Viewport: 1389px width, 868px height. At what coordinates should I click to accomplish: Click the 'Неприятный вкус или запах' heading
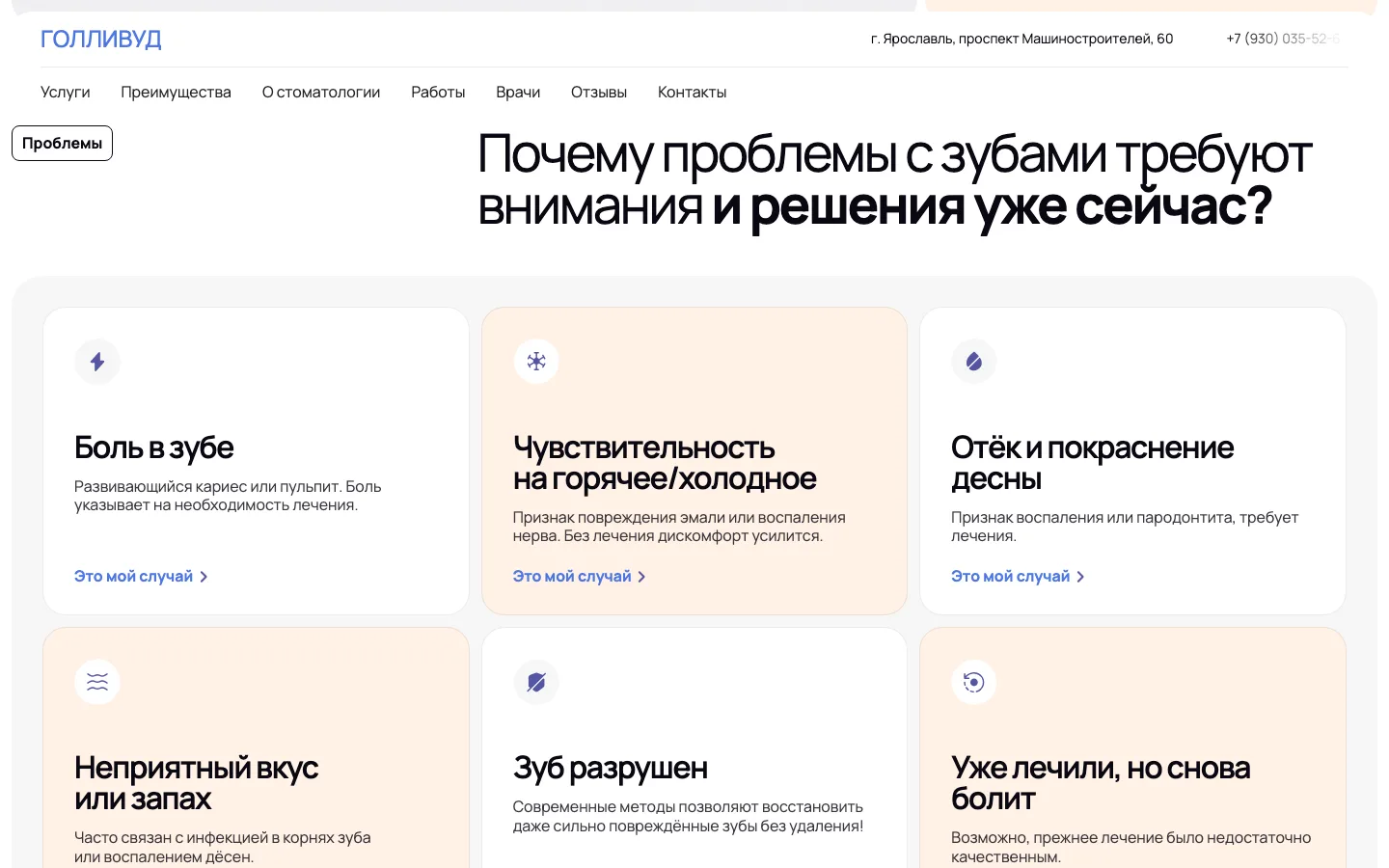click(197, 783)
